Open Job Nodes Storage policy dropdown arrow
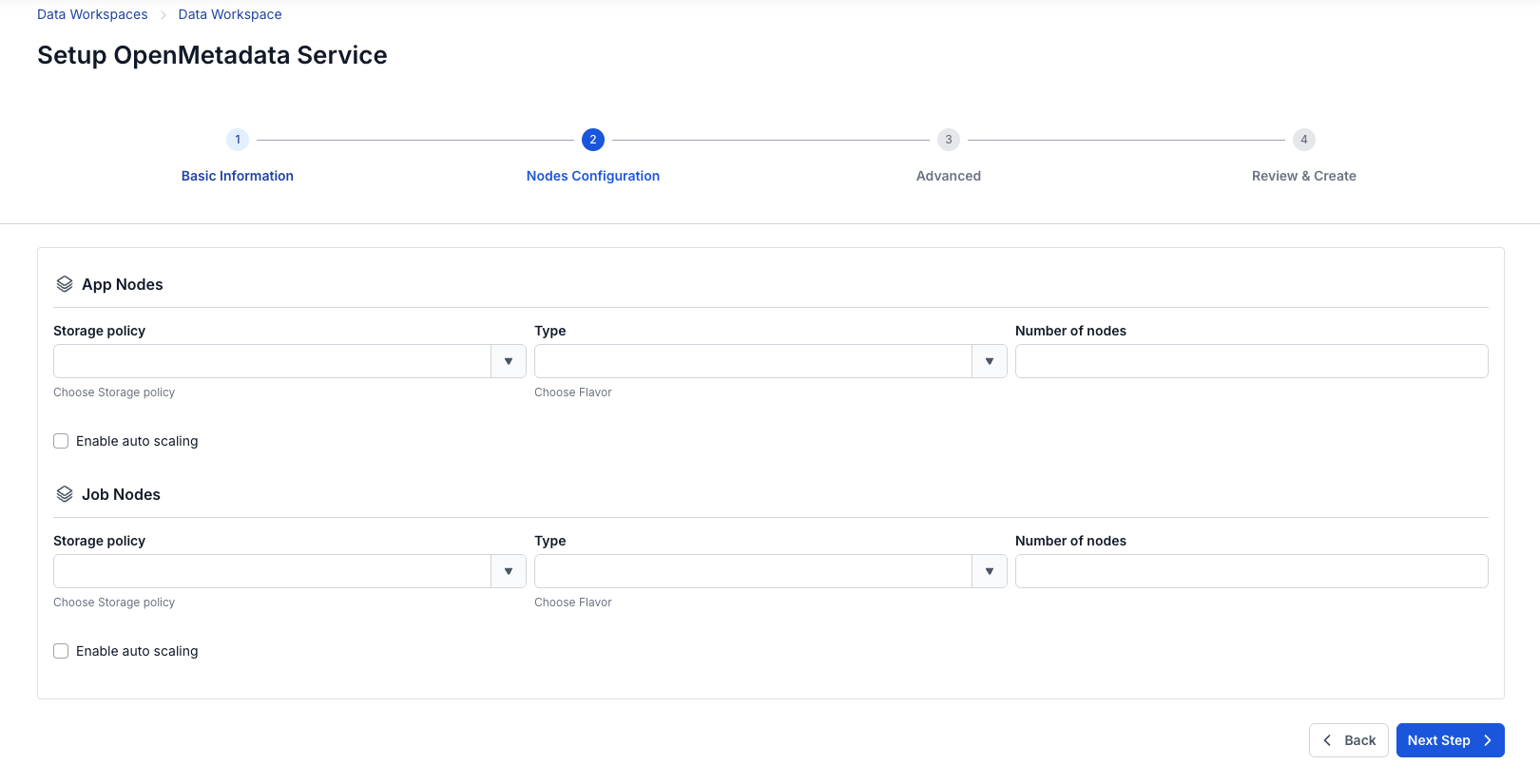The image size is (1540, 784). click(509, 571)
